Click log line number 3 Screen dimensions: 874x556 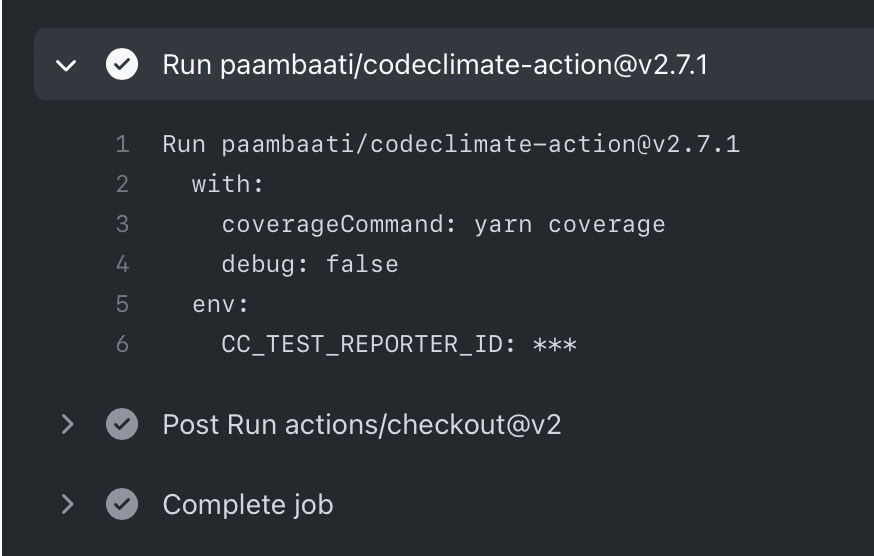coord(123,224)
